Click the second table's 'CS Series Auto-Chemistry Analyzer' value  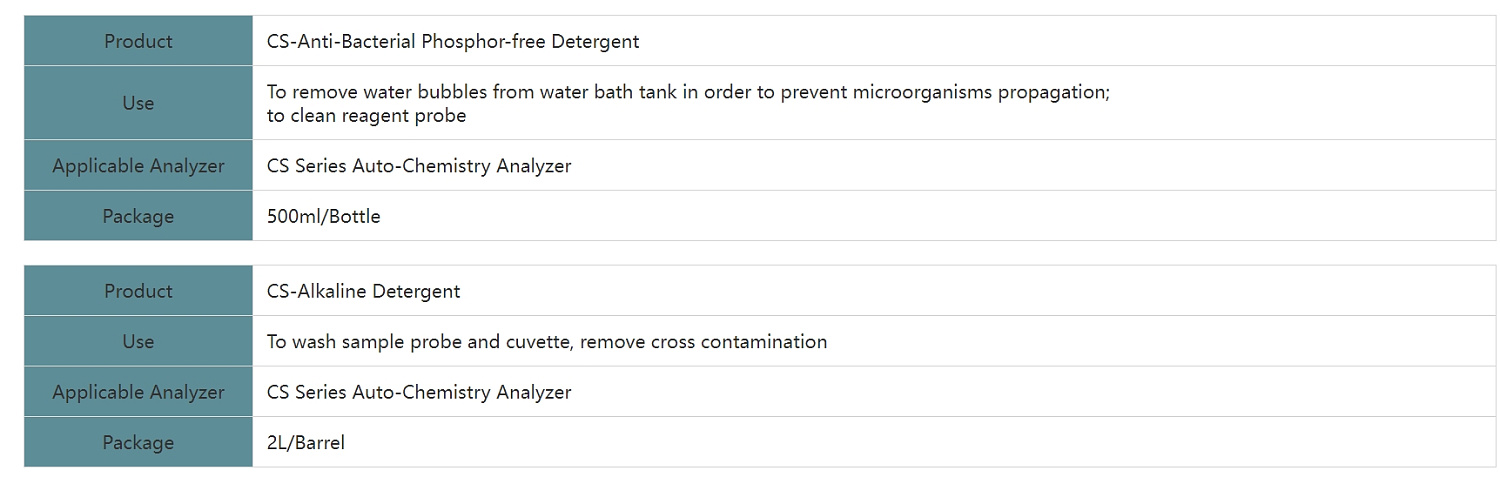point(419,392)
